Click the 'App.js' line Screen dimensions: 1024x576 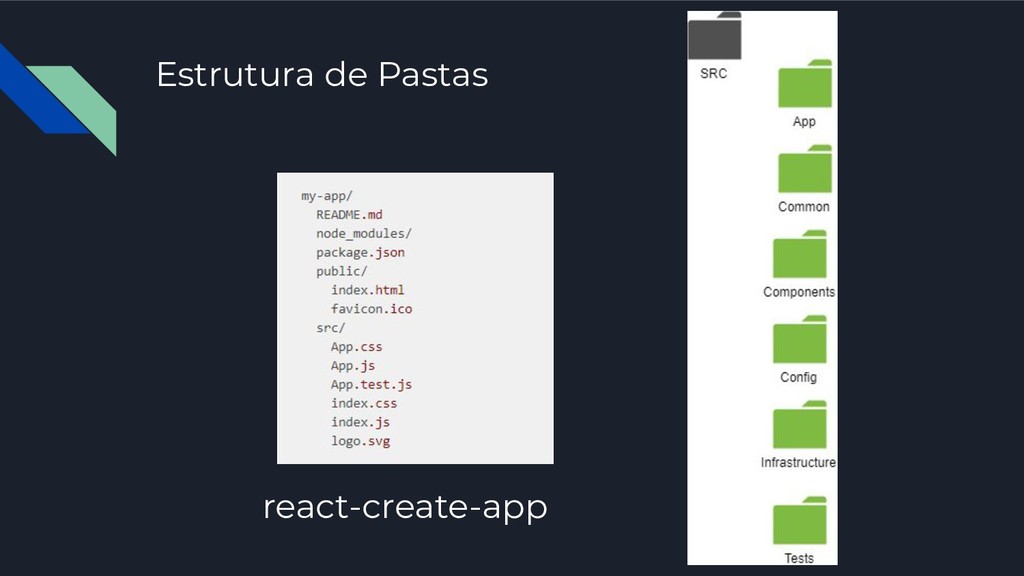(x=353, y=366)
